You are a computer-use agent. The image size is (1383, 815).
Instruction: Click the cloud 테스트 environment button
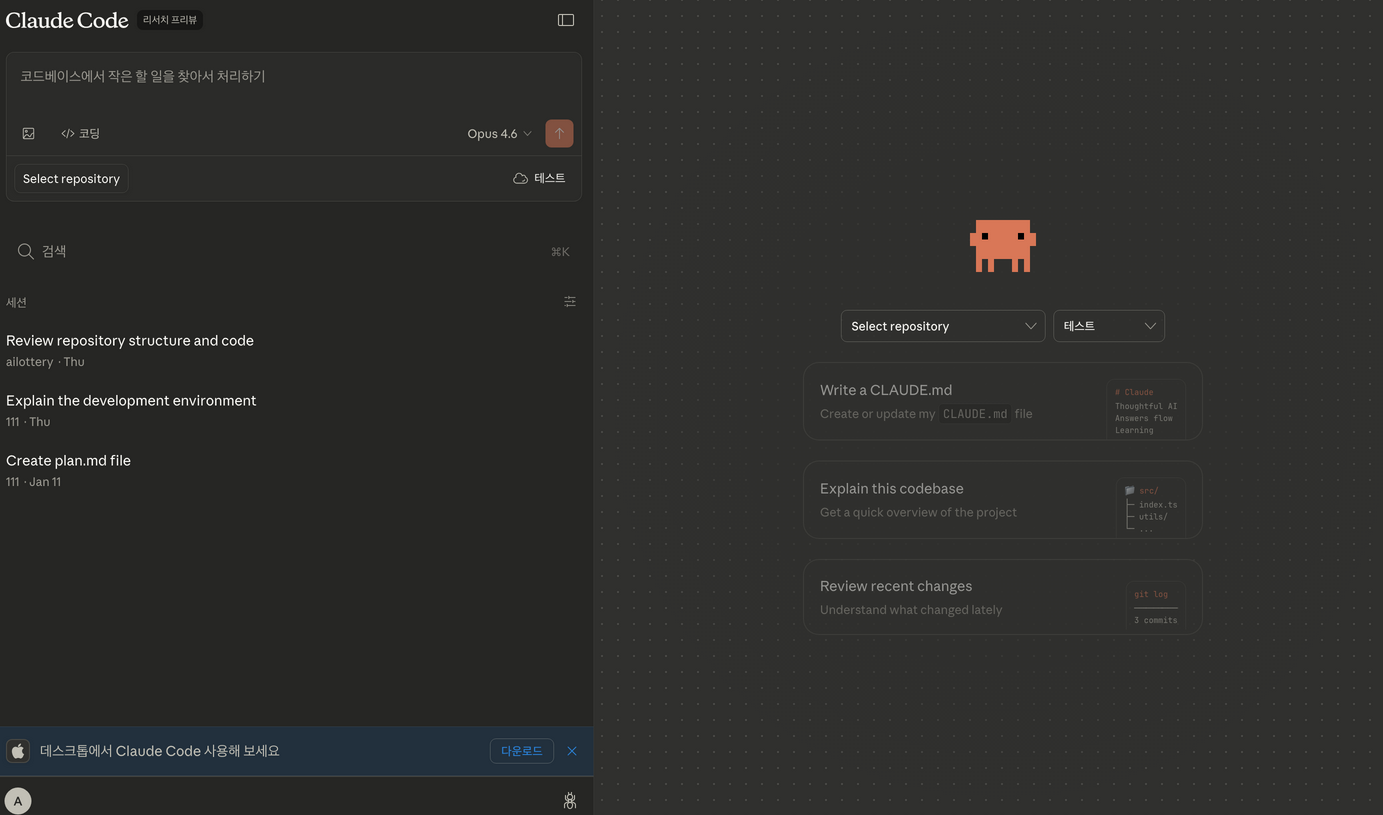click(x=539, y=178)
